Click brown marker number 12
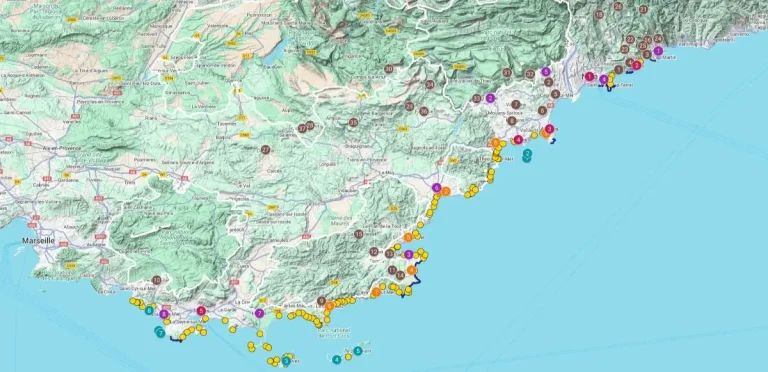 tap(374, 252)
